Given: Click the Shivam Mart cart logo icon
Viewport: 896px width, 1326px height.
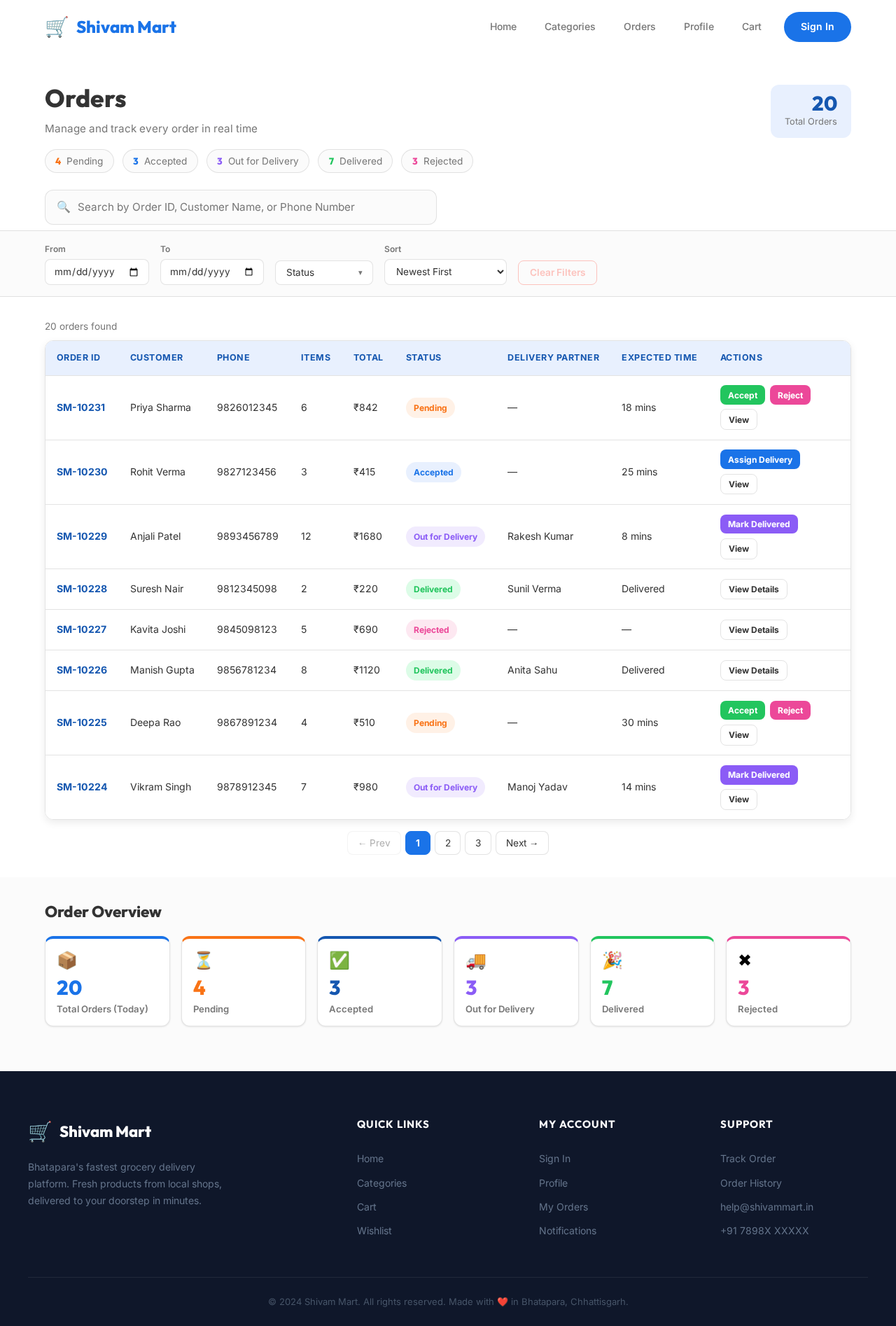Looking at the screenshot, I should 57,27.
